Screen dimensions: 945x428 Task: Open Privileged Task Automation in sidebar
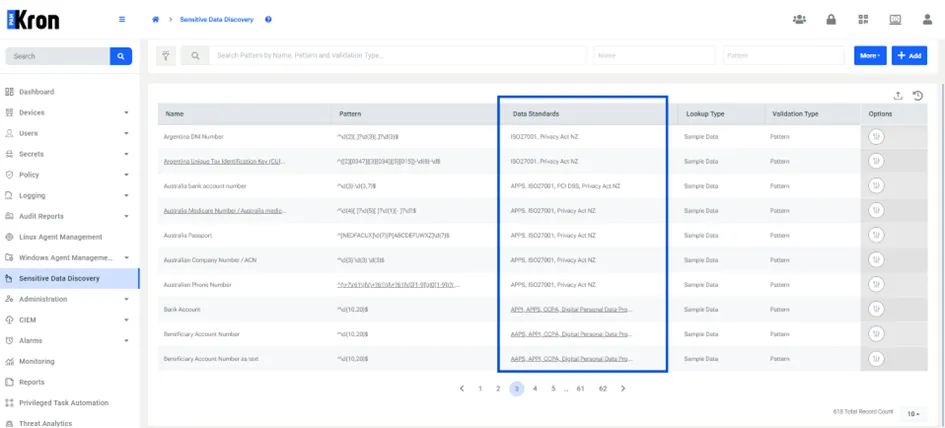click(63, 403)
